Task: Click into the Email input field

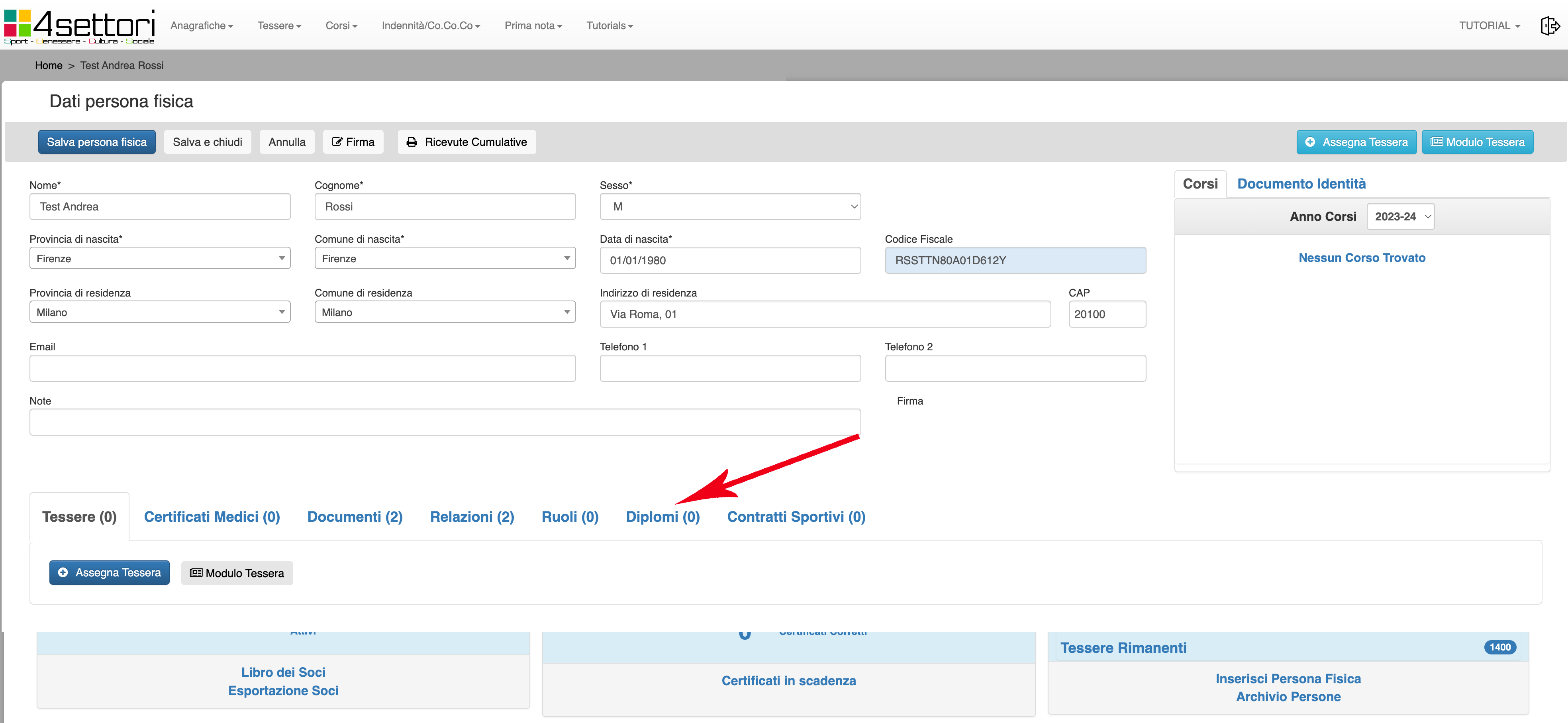Action: pyautogui.click(x=302, y=368)
